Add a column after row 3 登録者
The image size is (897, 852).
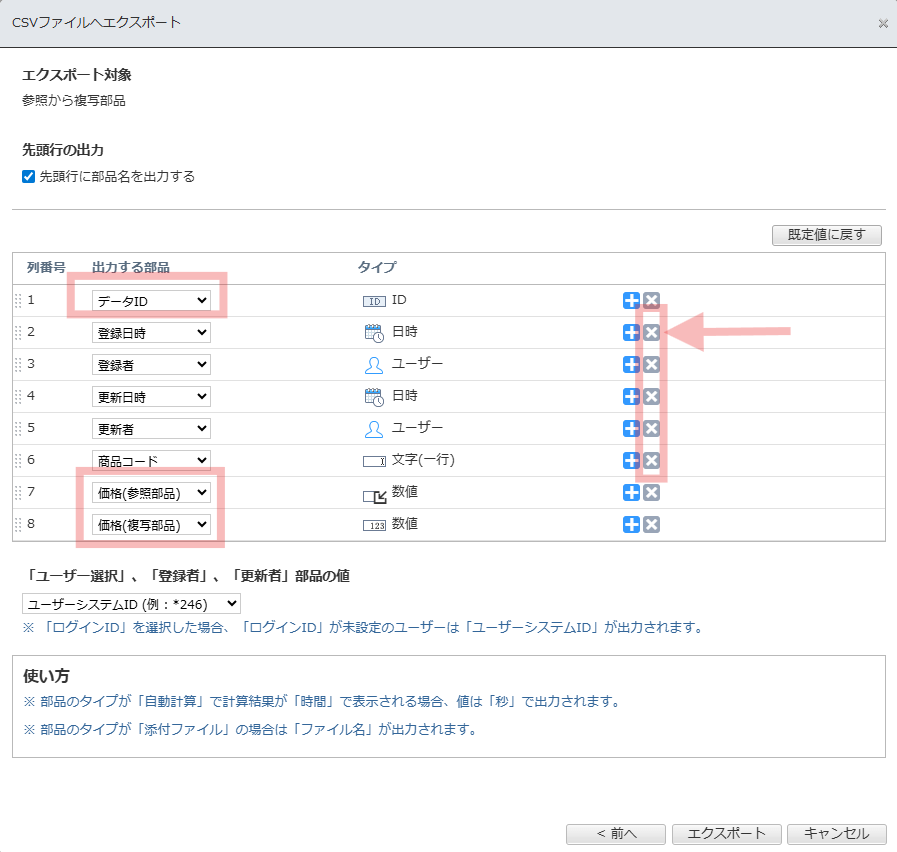click(631, 364)
